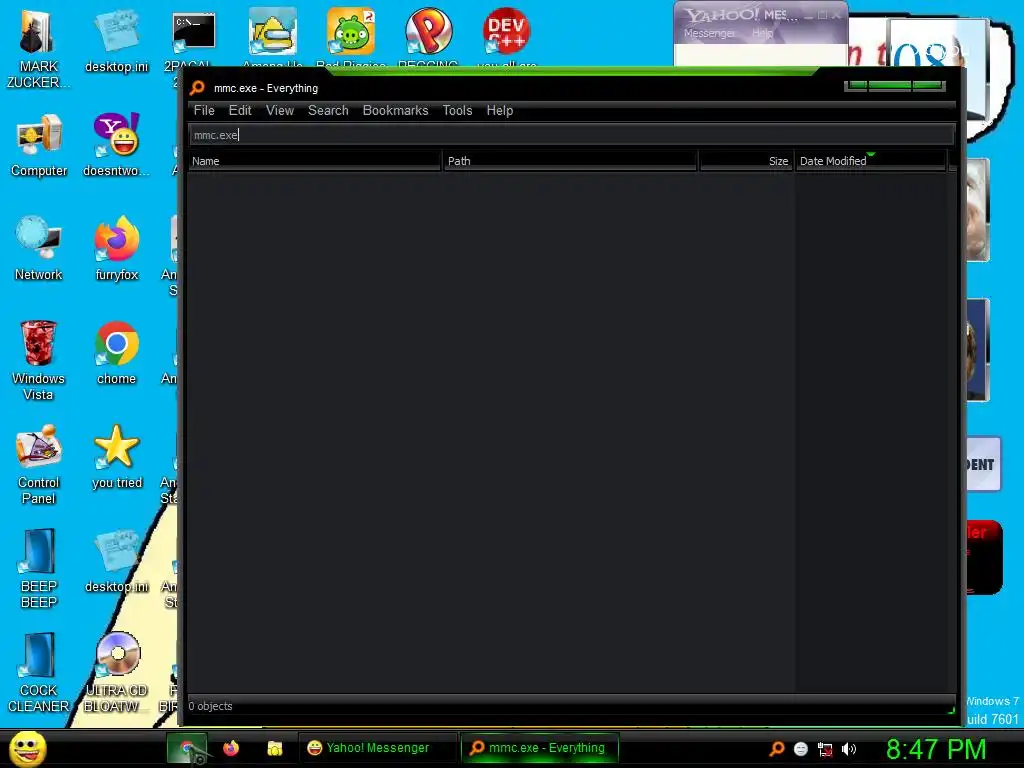Open the Bookmarks menu
Viewport: 1024px width, 768px height.
(395, 110)
